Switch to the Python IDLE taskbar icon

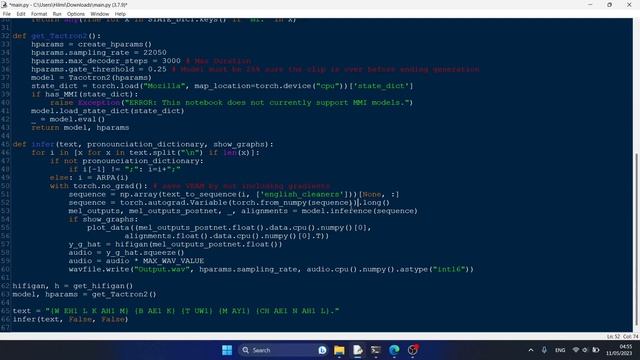pyautogui.click(x=358, y=350)
